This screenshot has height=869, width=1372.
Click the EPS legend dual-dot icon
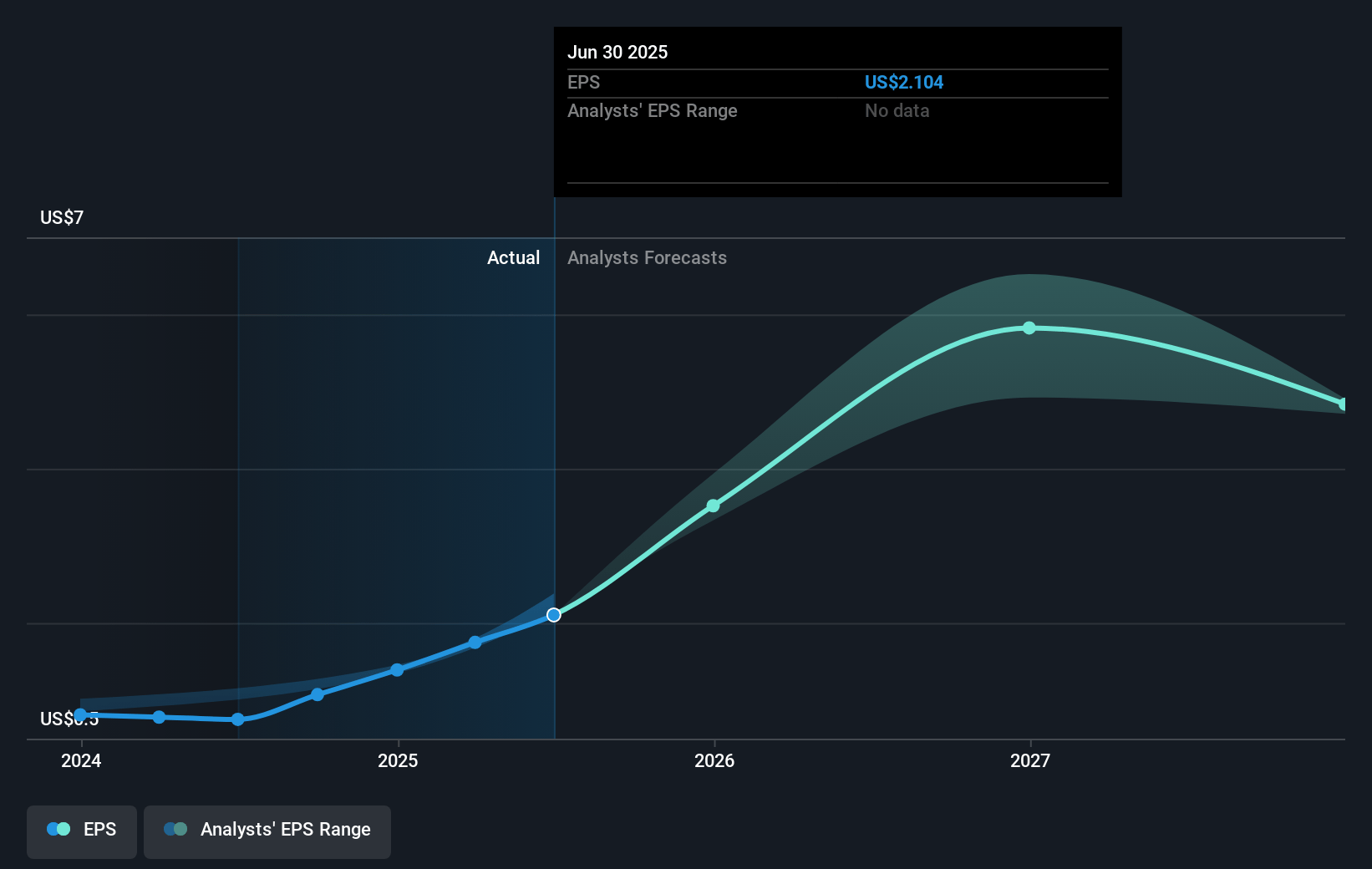pyautogui.click(x=58, y=830)
